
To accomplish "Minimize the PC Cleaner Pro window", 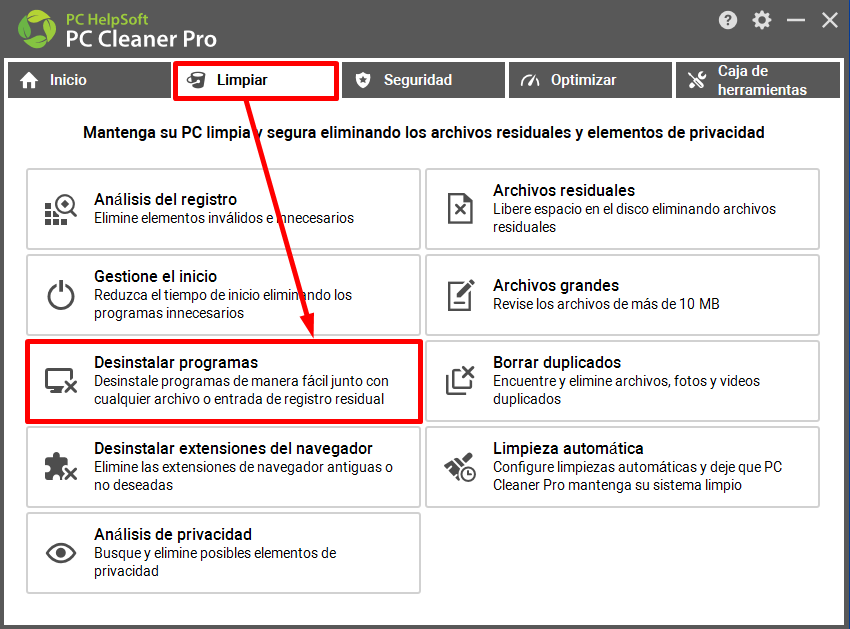I will 796,21.
